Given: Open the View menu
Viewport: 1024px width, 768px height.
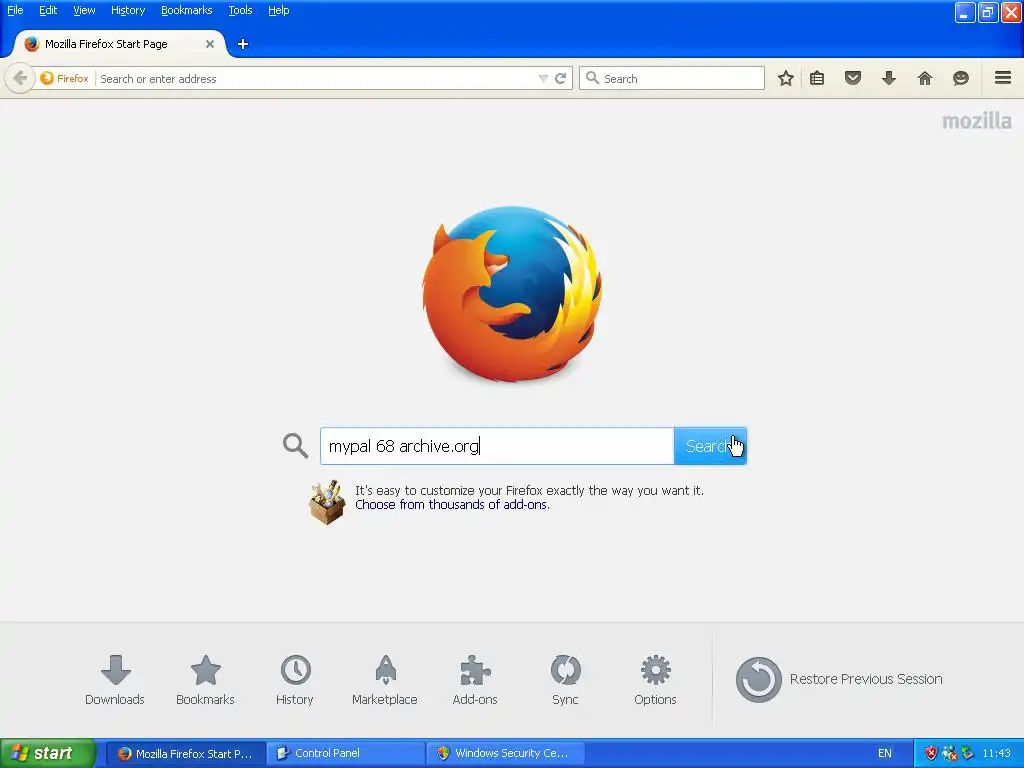Looking at the screenshot, I should click(x=84, y=10).
